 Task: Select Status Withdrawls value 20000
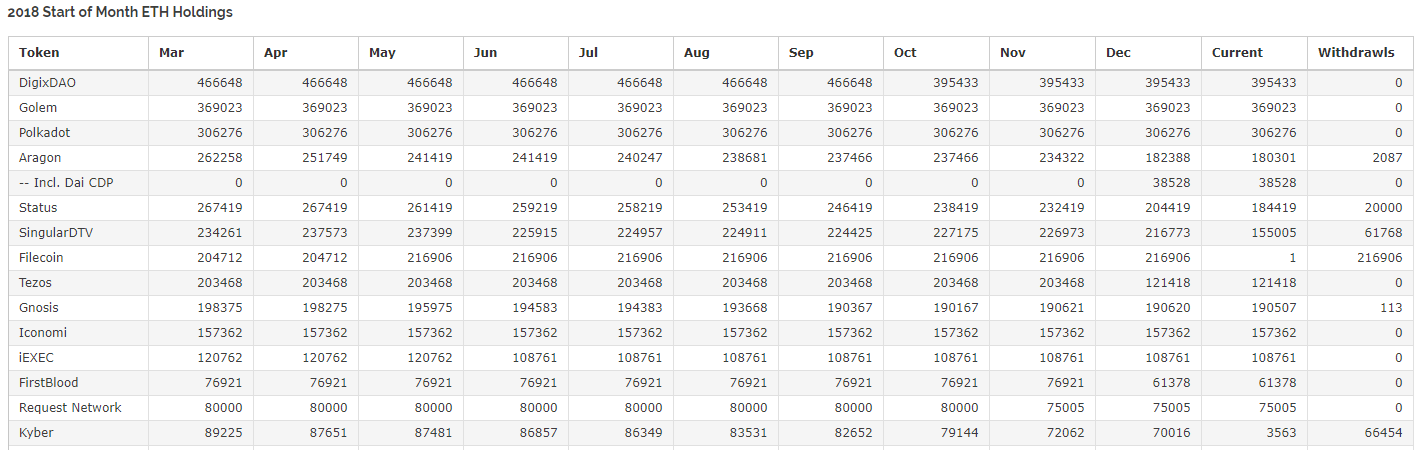coord(1380,208)
